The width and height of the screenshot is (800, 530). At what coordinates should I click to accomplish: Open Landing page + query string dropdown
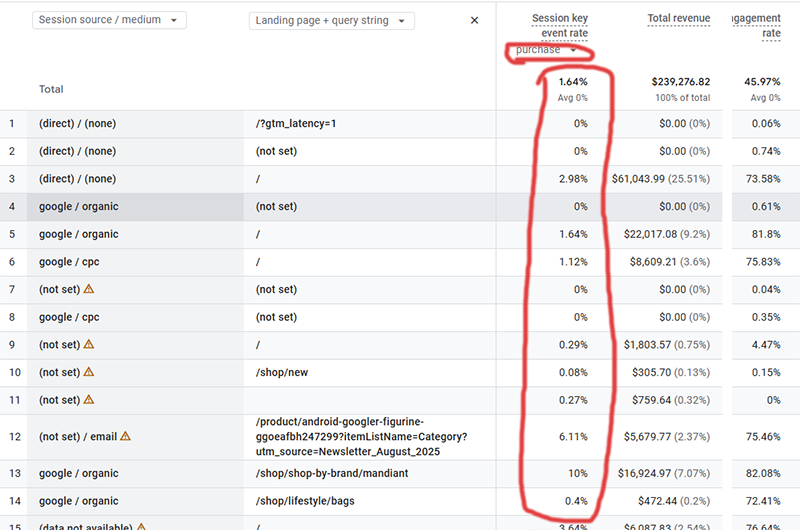click(332, 20)
